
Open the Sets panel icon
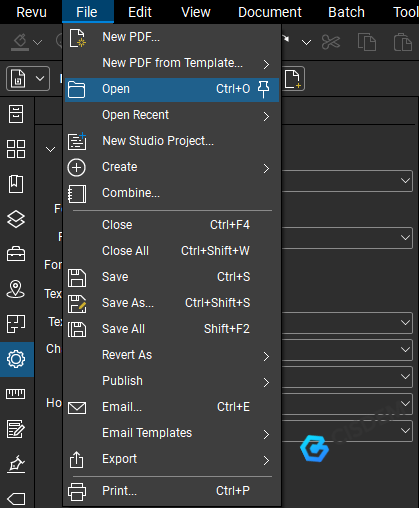pyautogui.click(x=16, y=324)
